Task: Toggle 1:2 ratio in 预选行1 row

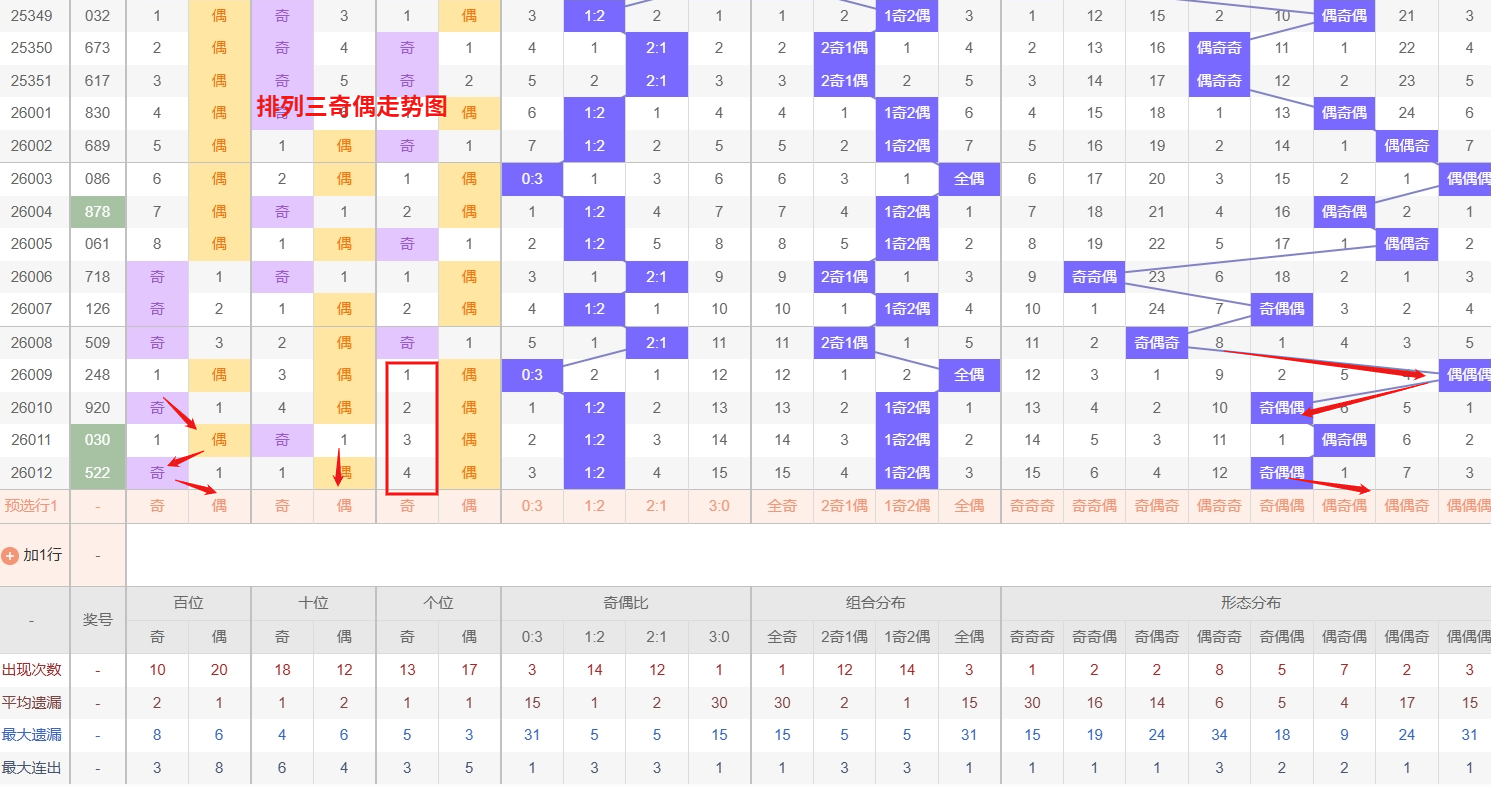Action: coord(594,506)
